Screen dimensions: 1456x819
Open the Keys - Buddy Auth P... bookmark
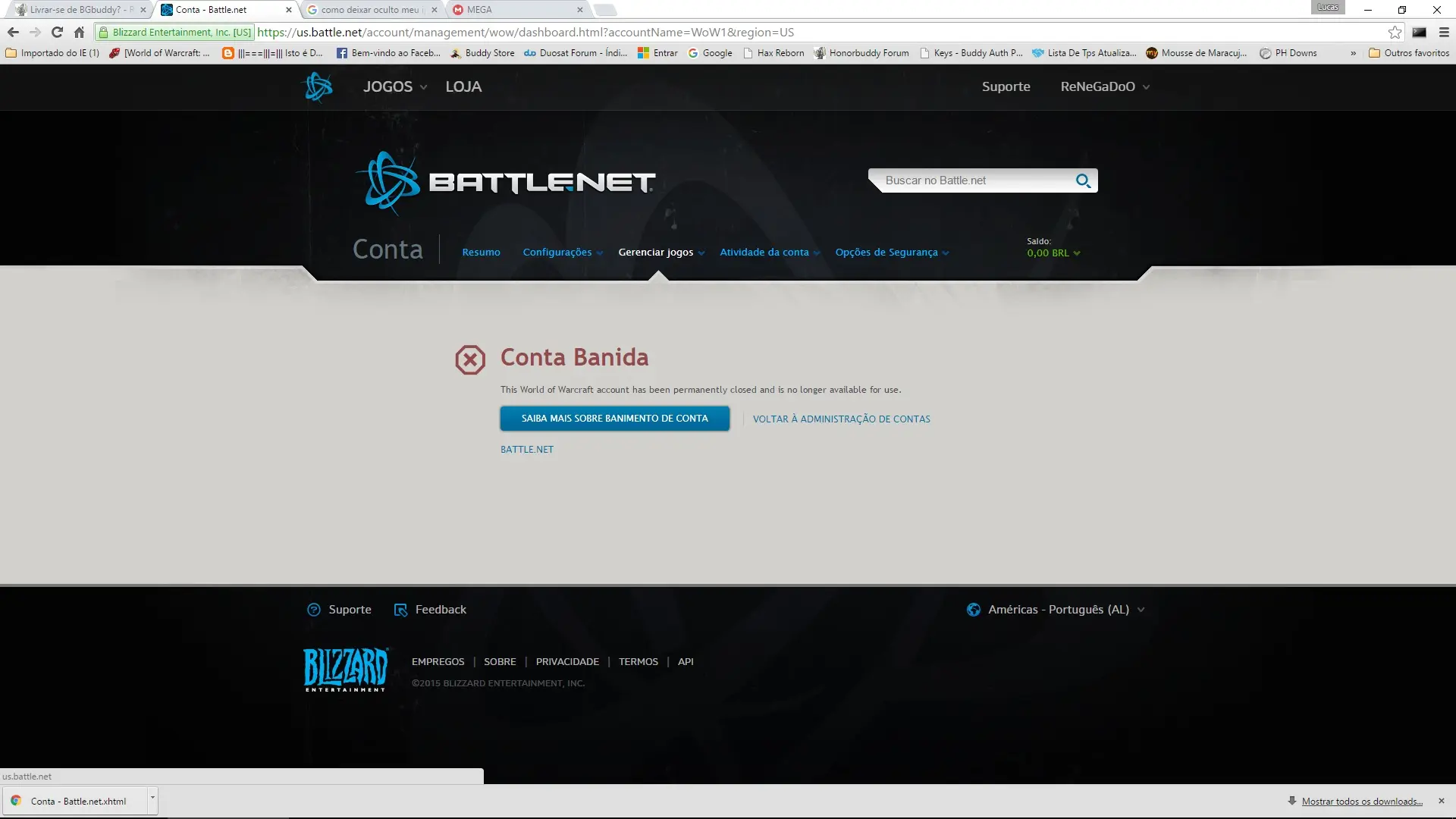(971, 53)
